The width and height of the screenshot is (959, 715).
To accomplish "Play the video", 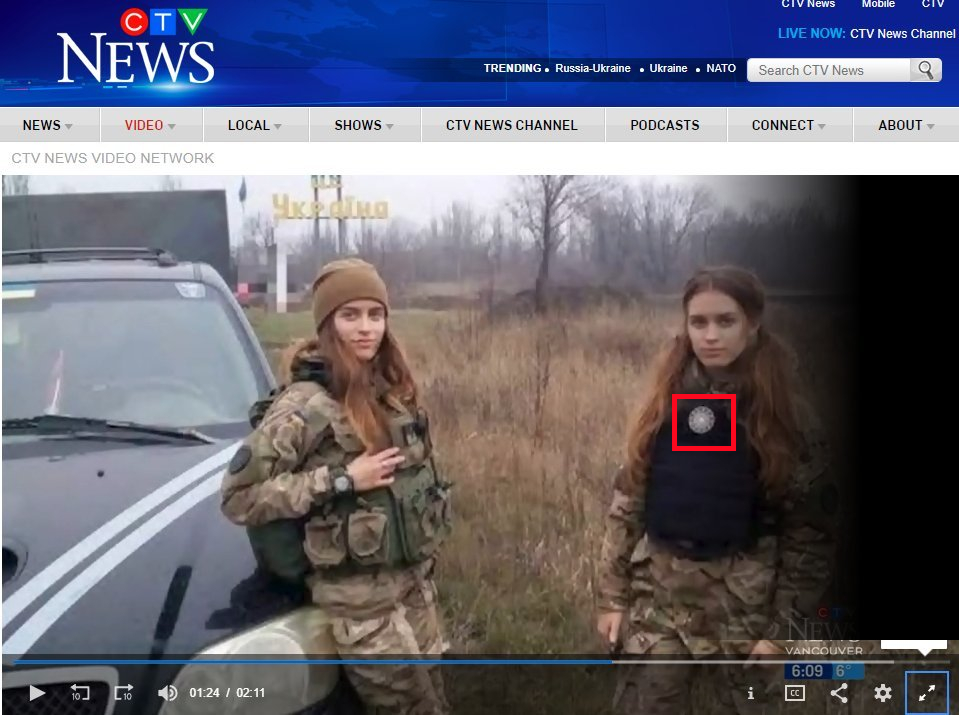I will point(37,693).
